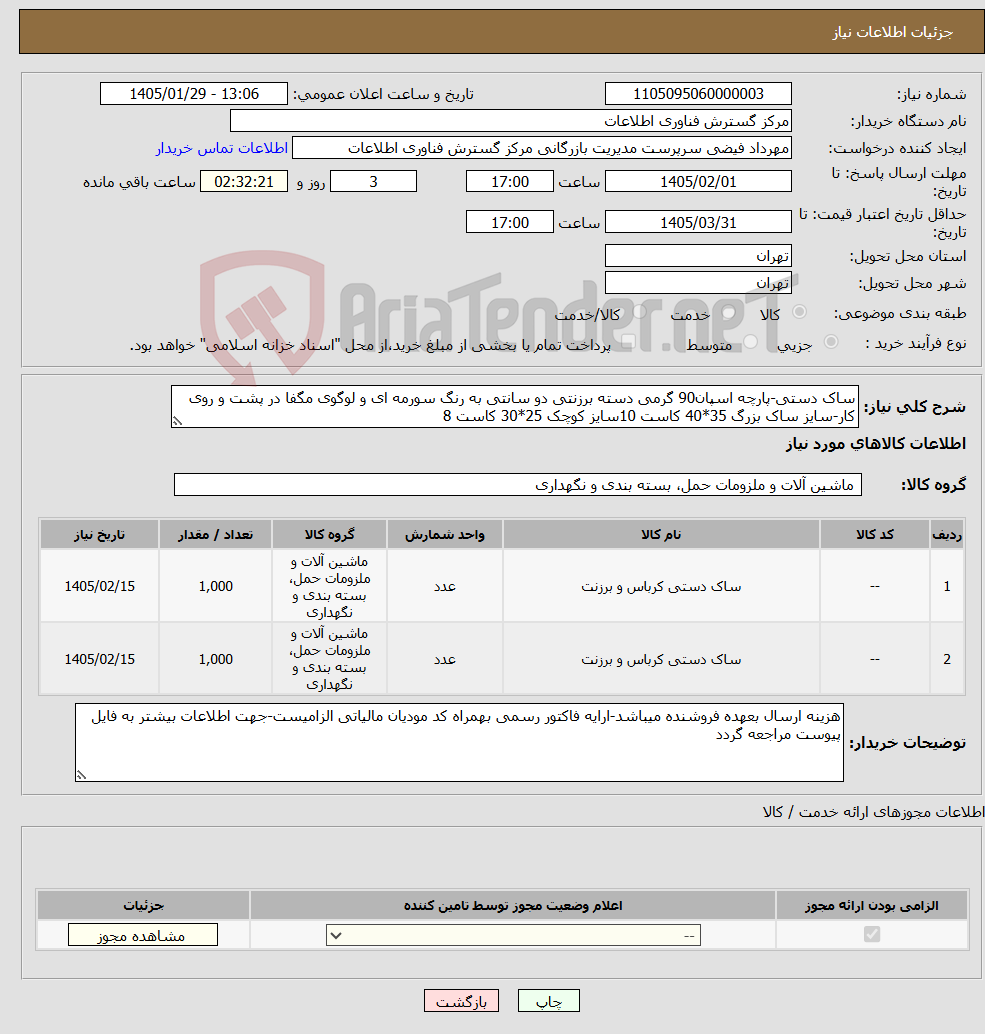
Task: Select the کالا/خدمت radio button
Action: coord(640,312)
